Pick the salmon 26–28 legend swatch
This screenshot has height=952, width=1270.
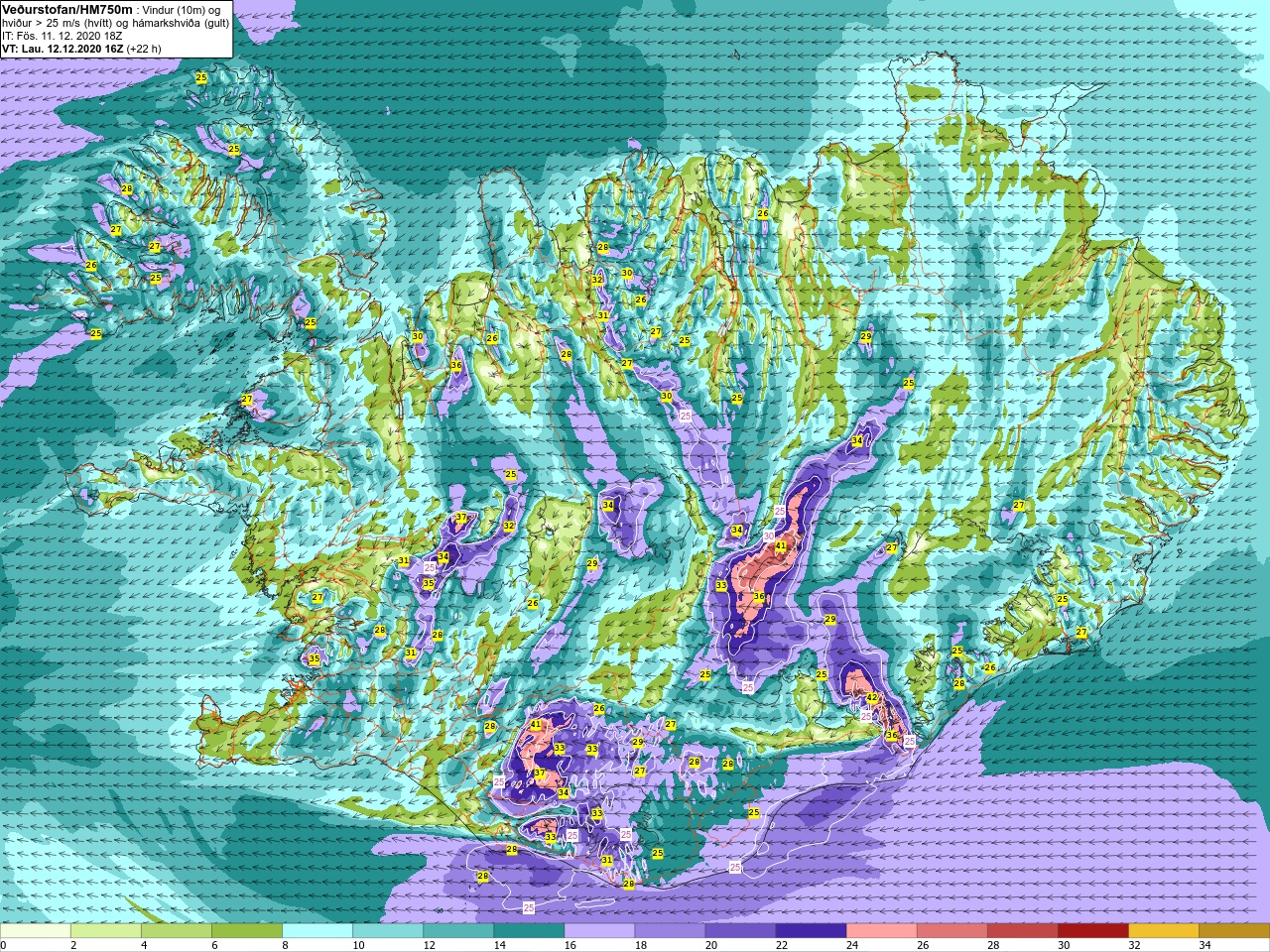[x=951, y=931]
